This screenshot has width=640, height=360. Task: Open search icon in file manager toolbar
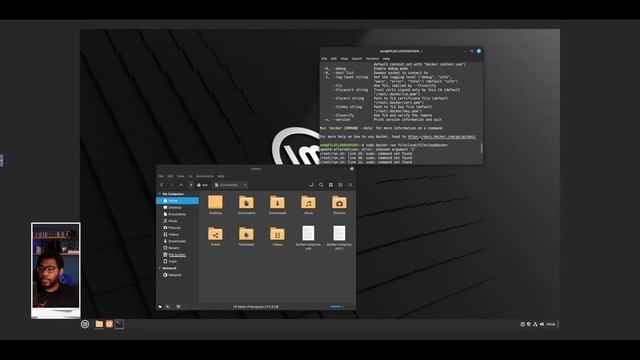[321, 185]
